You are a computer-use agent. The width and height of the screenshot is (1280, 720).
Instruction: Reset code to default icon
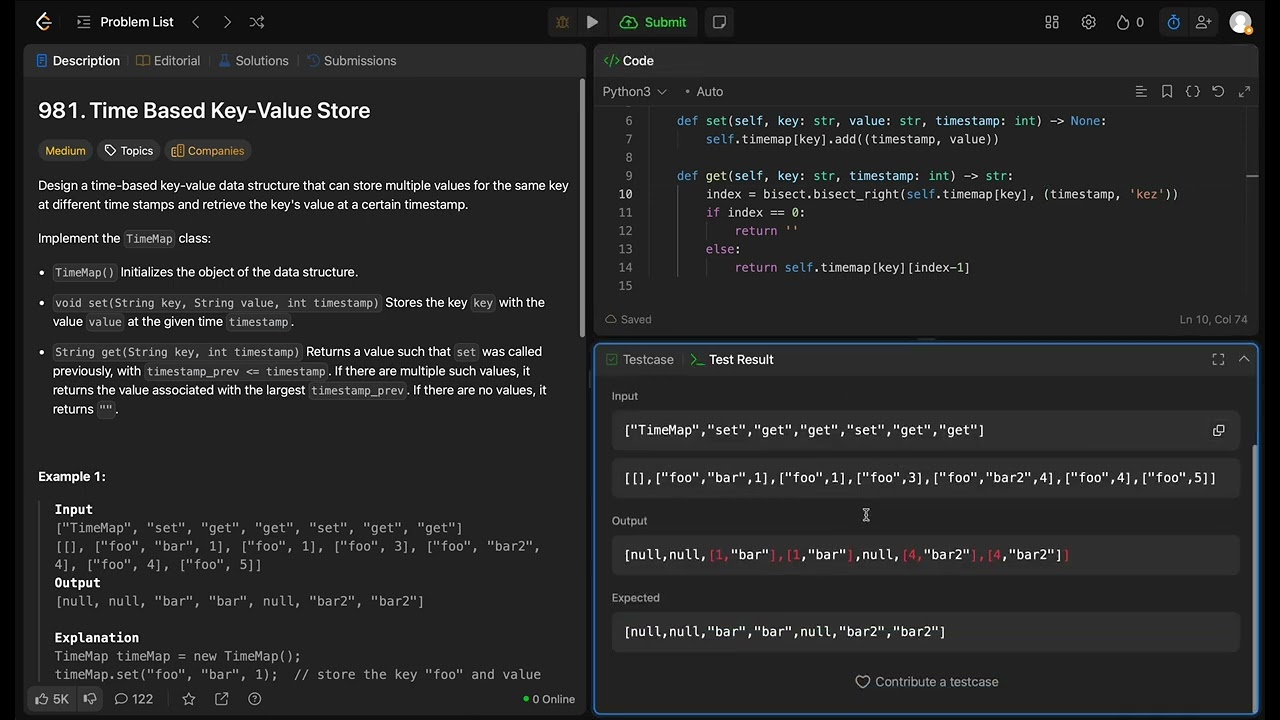pyautogui.click(x=1218, y=92)
